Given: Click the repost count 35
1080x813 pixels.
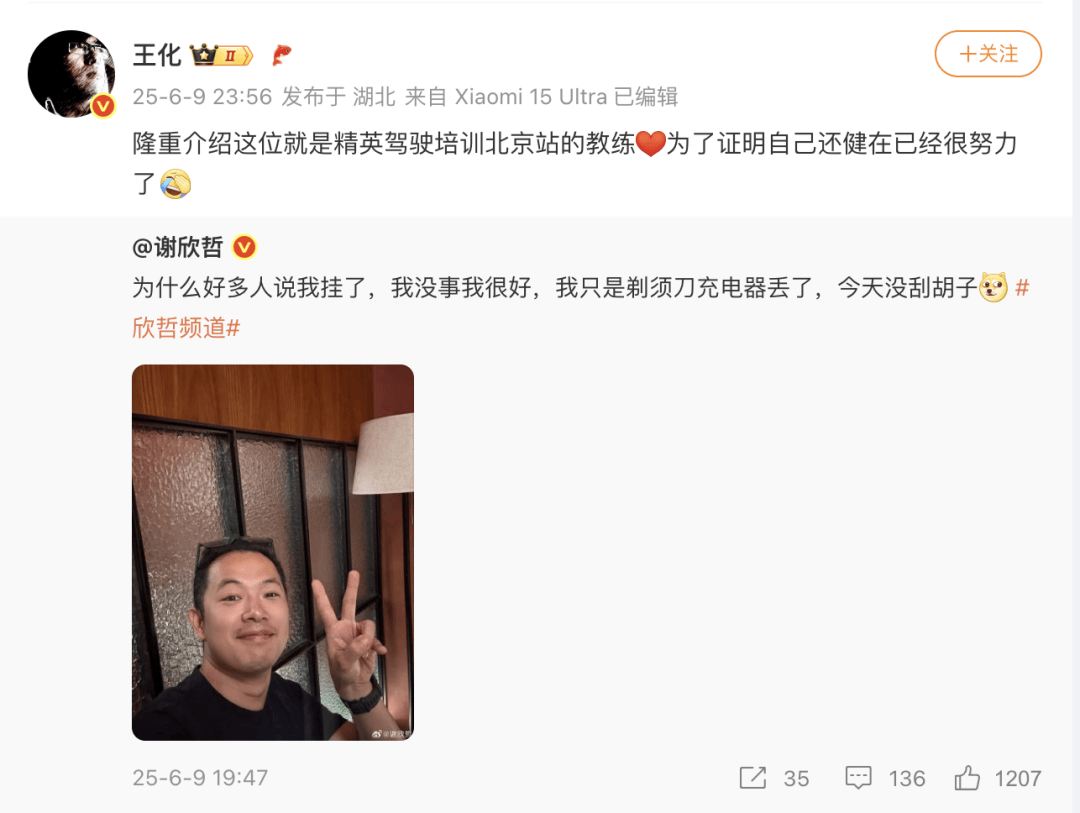Looking at the screenshot, I should click(796, 779).
